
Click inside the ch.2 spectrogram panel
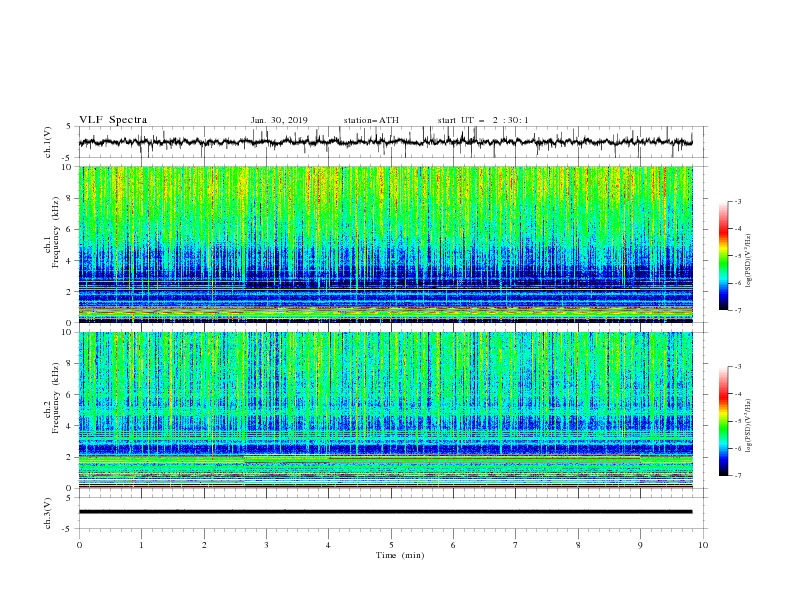click(385, 410)
